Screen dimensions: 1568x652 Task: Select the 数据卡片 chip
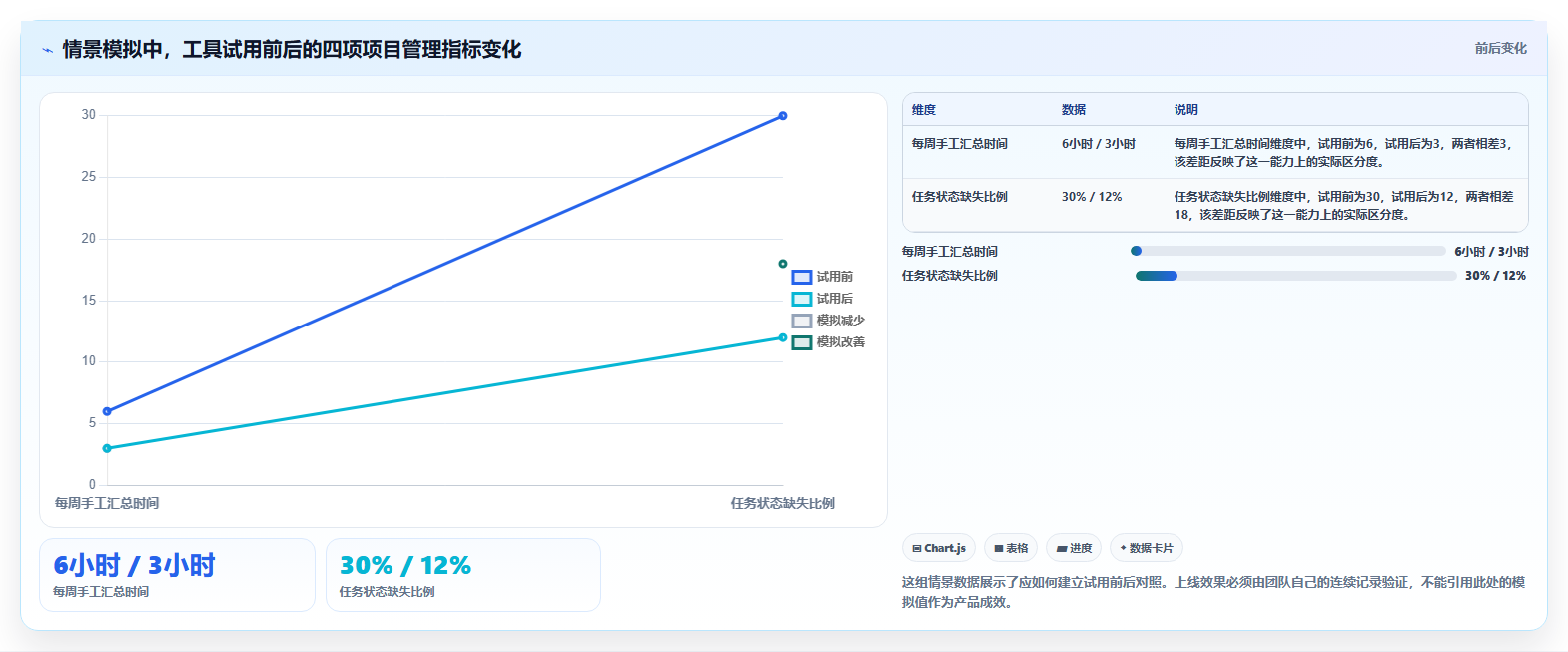click(x=1147, y=548)
